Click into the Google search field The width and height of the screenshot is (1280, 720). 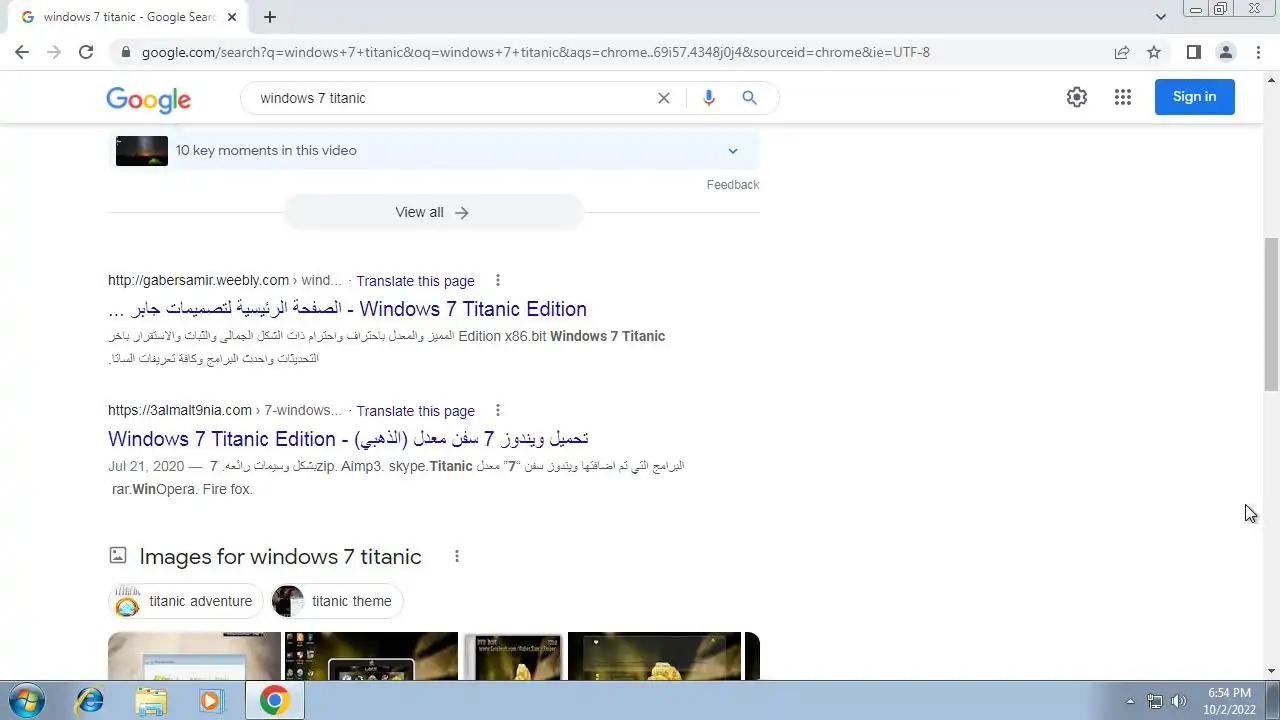pyautogui.click(x=450, y=98)
